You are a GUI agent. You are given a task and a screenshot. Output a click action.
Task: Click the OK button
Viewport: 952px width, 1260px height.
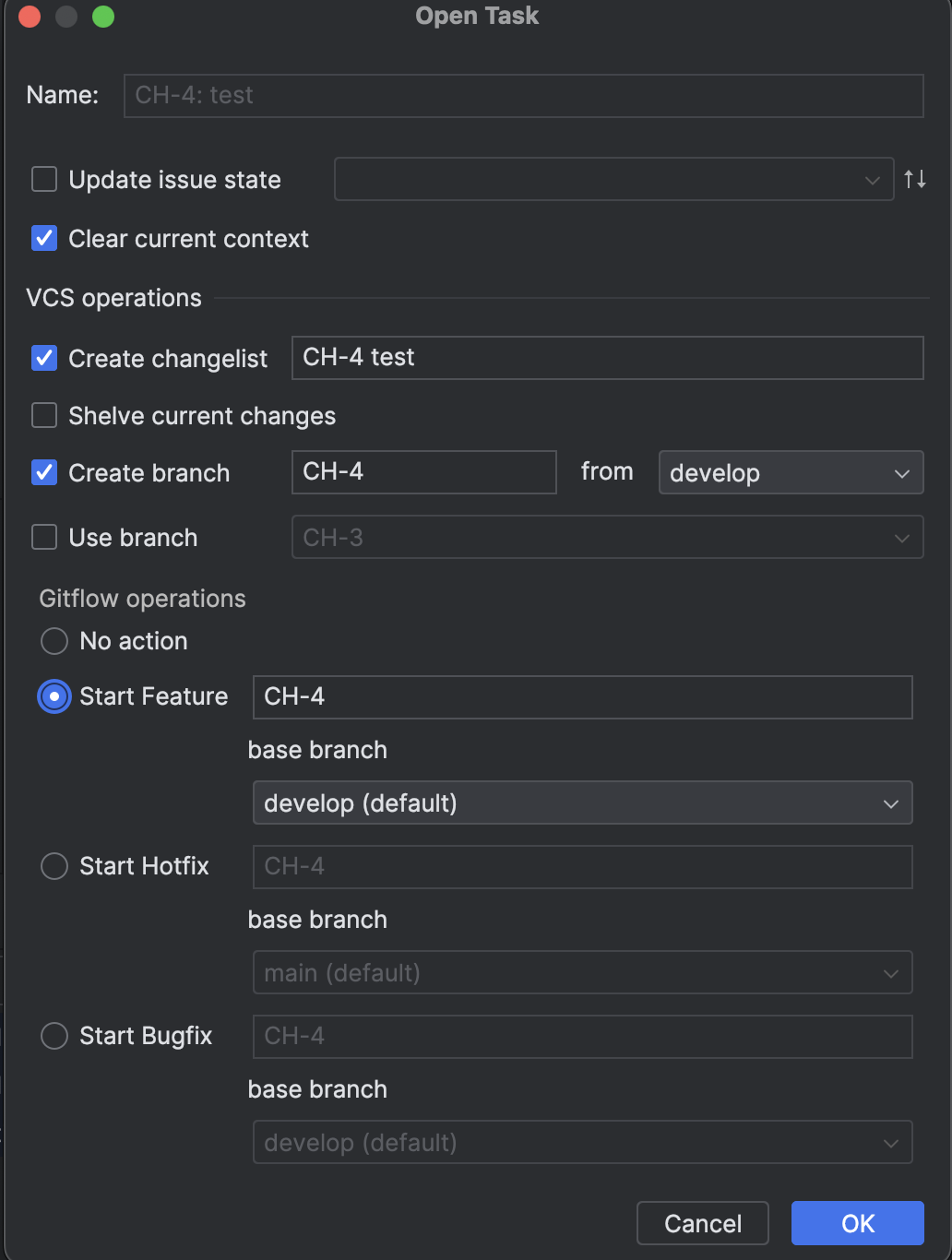click(857, 1222)
